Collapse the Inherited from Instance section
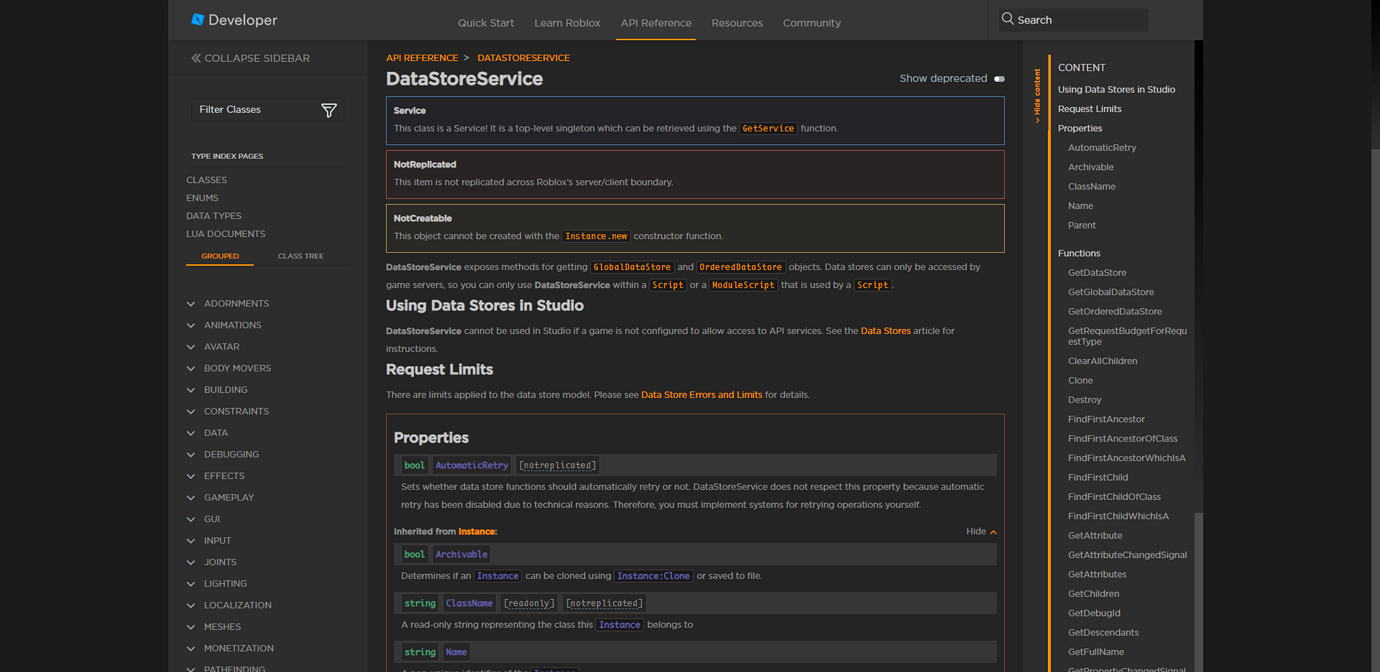 point(981,531)
